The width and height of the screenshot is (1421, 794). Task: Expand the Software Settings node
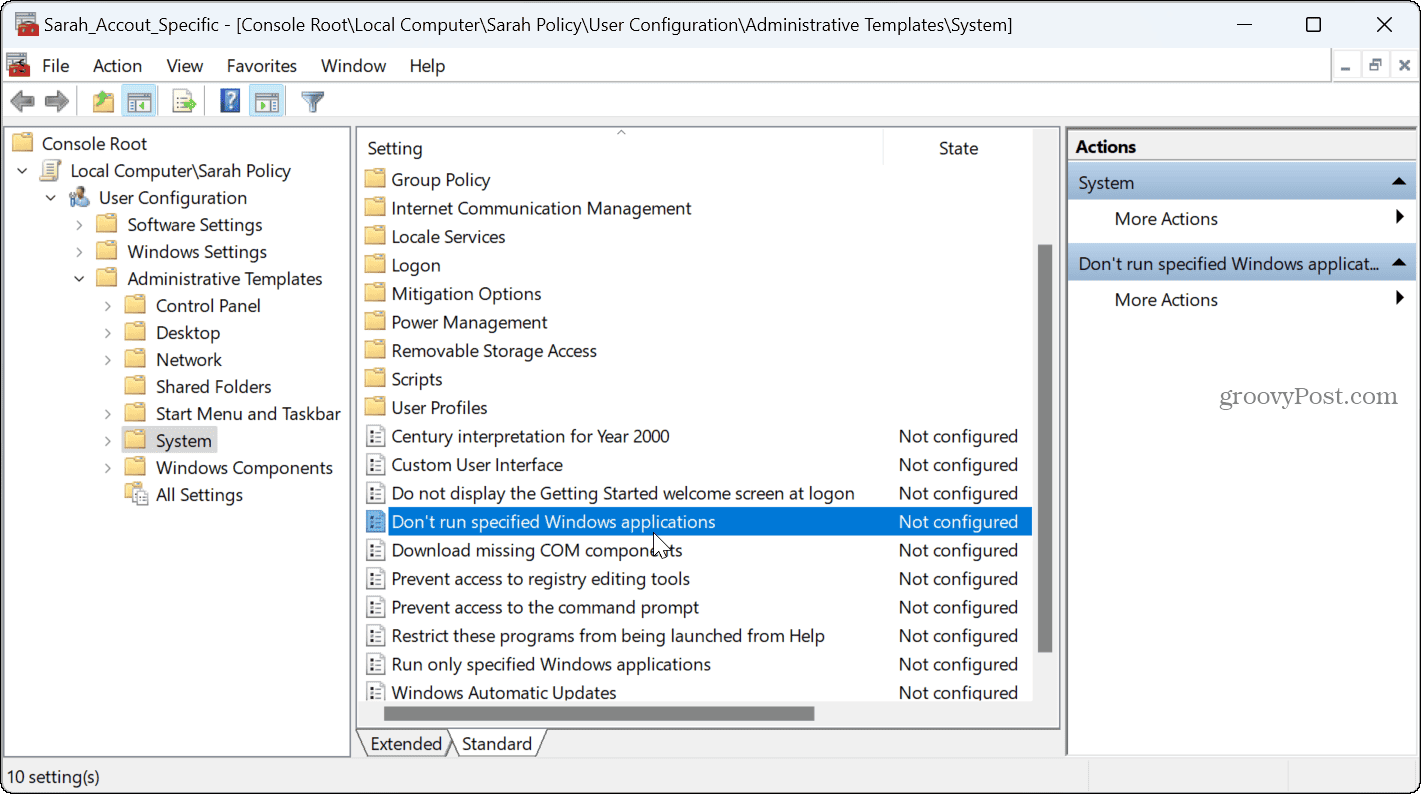(x=79, y=225)
